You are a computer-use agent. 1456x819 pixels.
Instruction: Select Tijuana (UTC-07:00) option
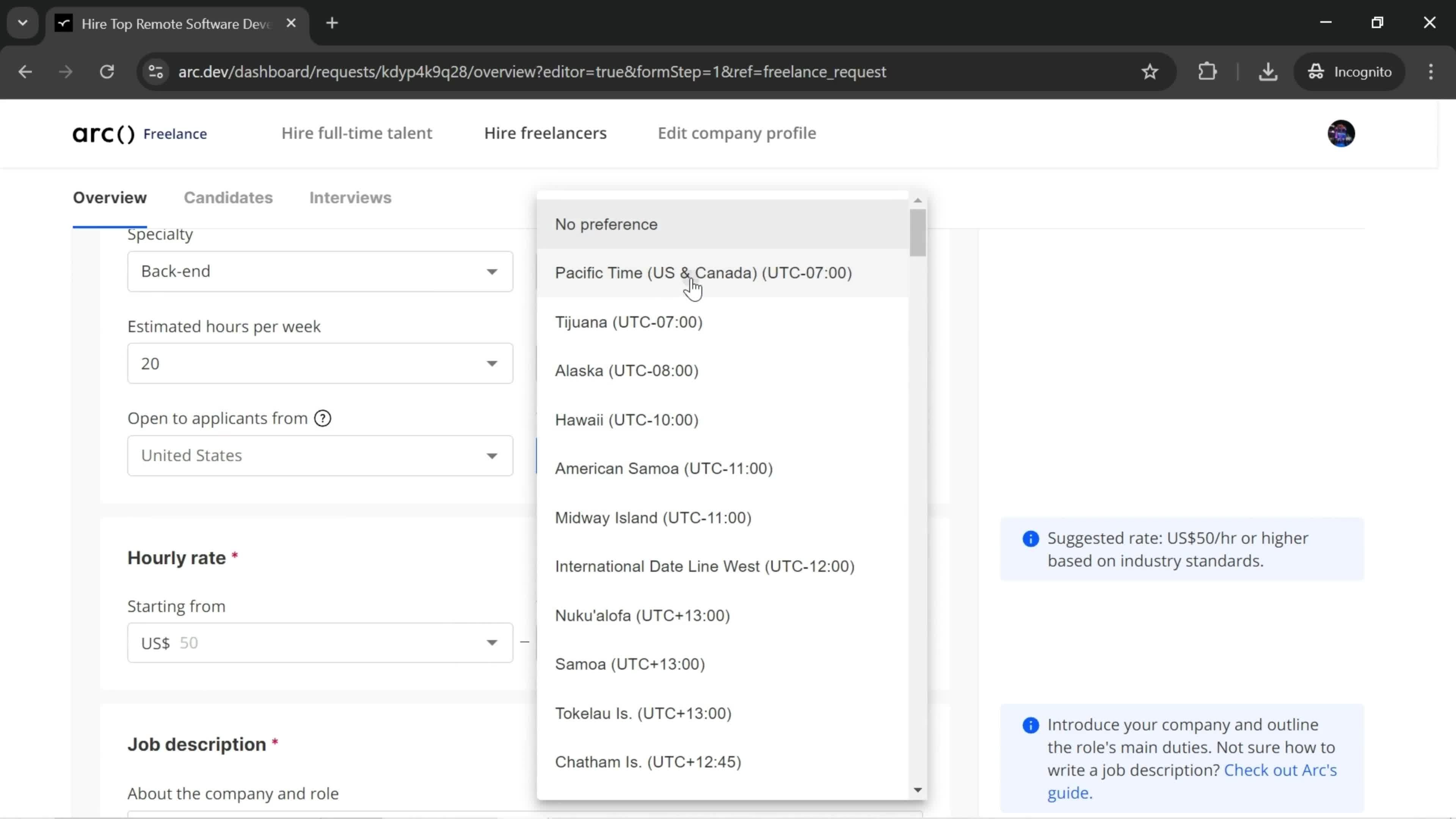pyautogui.click(x=722, y=322)
